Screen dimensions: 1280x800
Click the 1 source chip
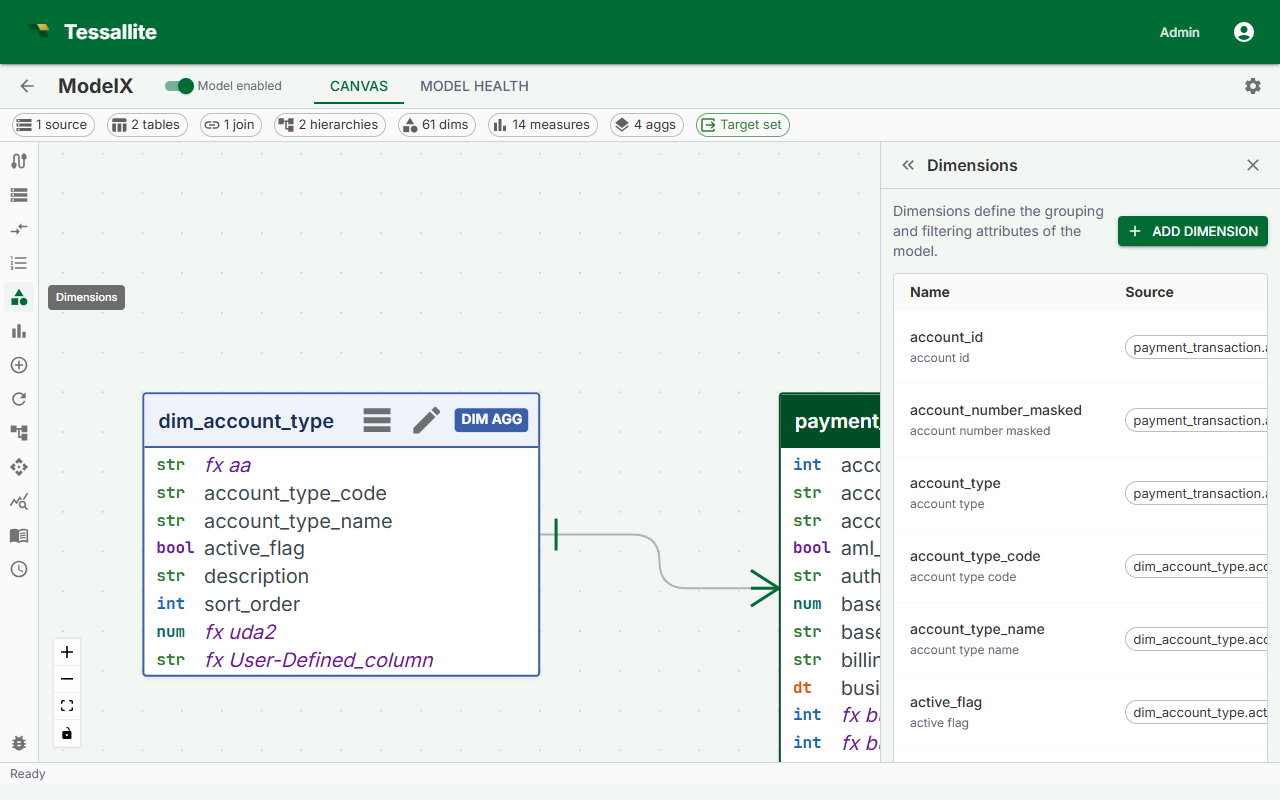pos(53,125)
